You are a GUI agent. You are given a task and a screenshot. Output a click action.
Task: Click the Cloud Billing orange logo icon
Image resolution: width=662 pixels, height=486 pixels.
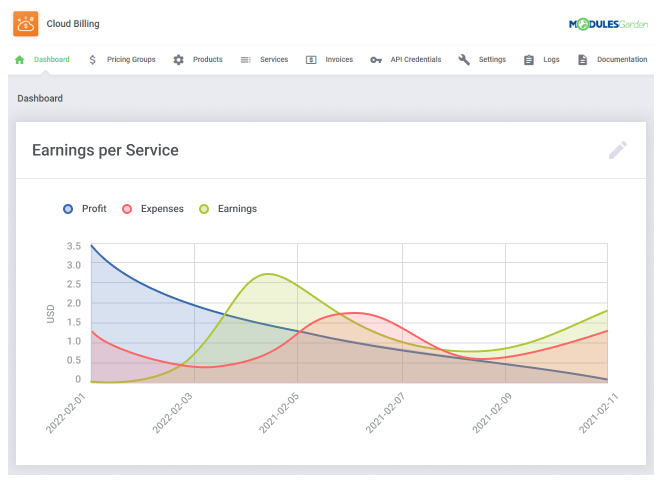tap(25, 24)
